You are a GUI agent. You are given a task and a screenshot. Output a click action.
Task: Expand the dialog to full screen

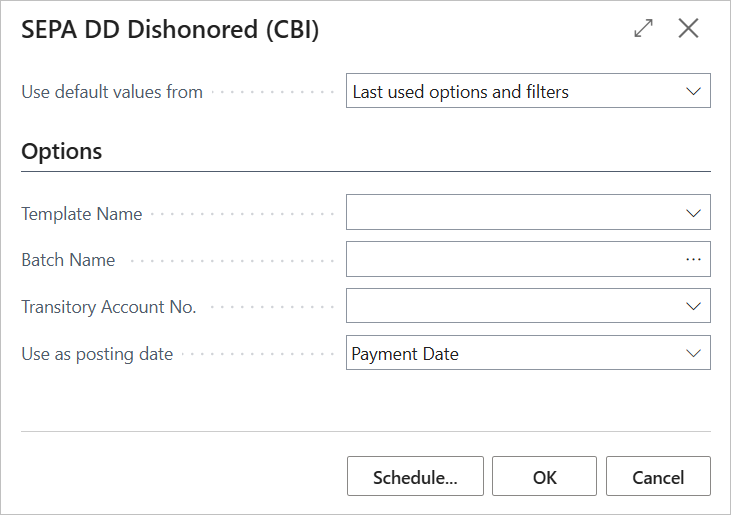(x=643, y=29)
